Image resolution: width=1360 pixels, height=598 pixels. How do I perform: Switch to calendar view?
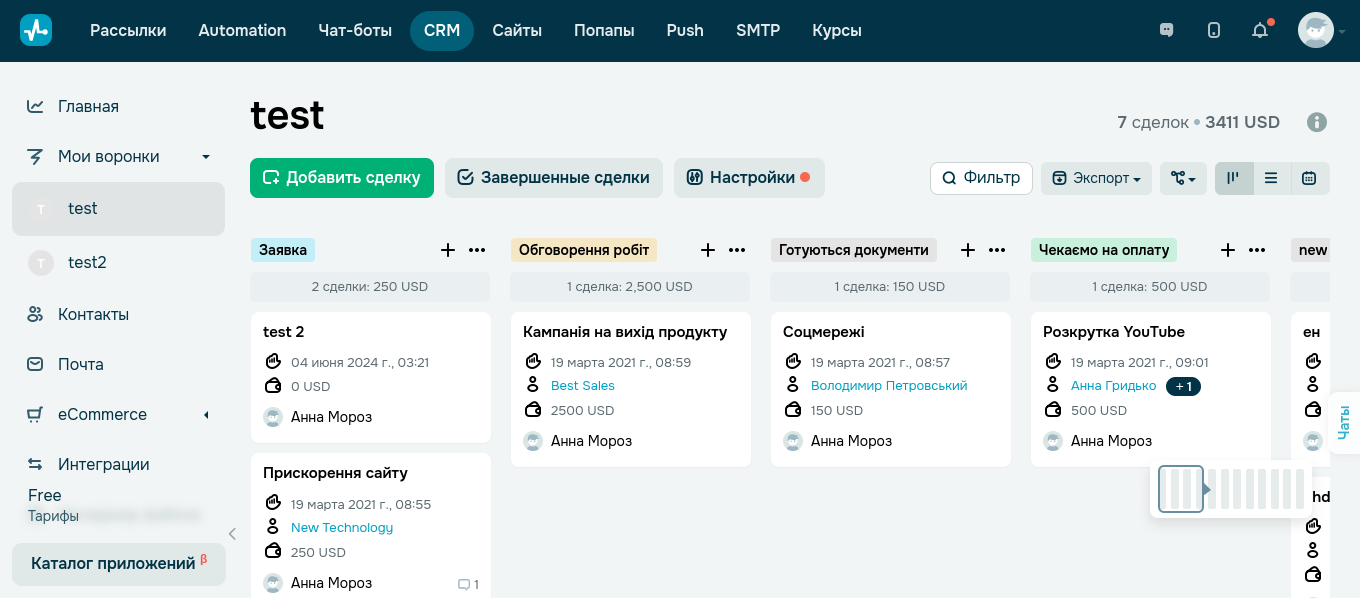coord(1309,178)
